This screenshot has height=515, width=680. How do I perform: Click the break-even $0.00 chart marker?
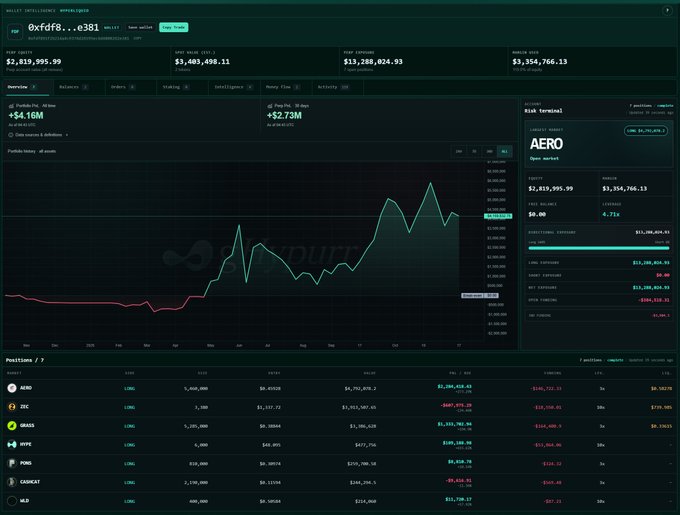480,296
